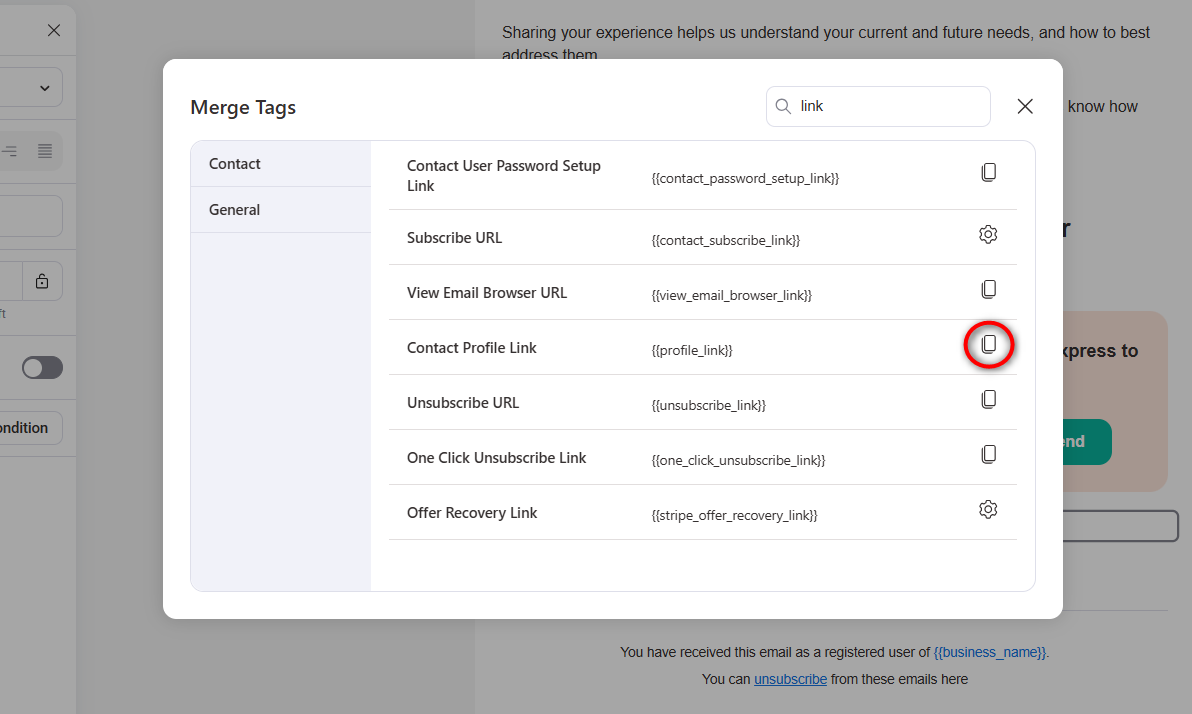Copy the Contact User Password Setup Link tag
Viewport: 1192px width, 714px height.
(989, 172)
